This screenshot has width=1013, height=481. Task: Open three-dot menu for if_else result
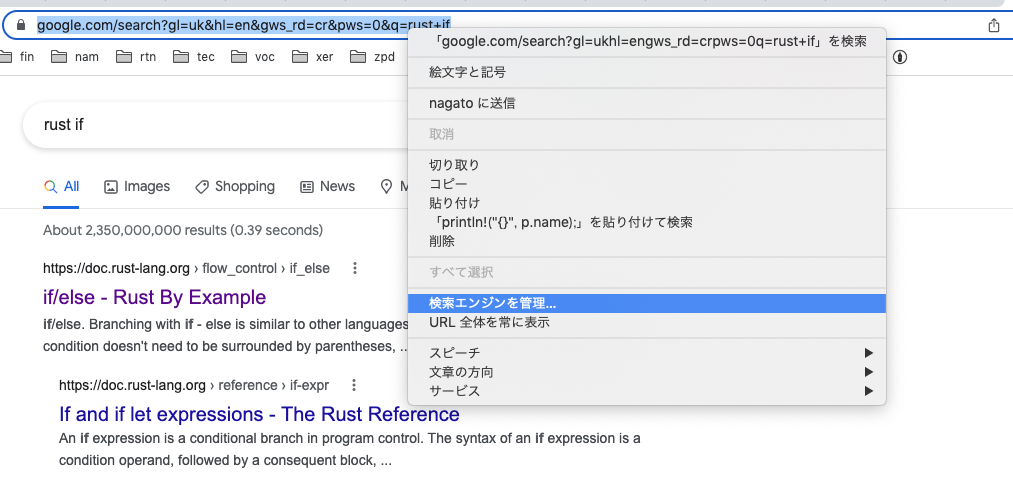pyautogui.click(x=354, y=268)
